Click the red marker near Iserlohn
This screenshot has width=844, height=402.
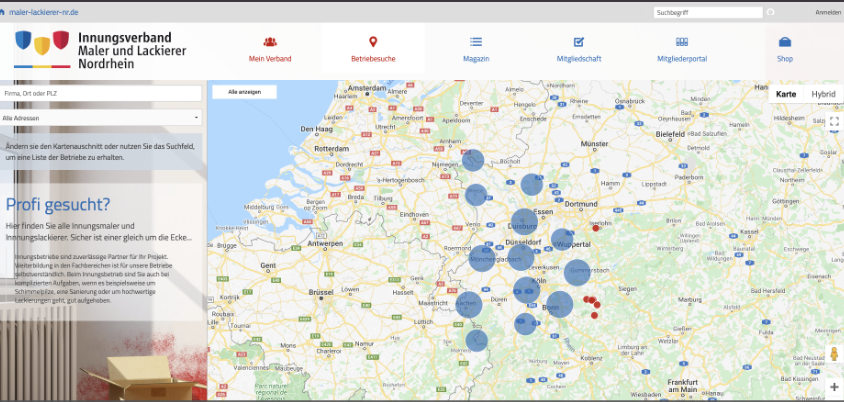tap(596, 228)
